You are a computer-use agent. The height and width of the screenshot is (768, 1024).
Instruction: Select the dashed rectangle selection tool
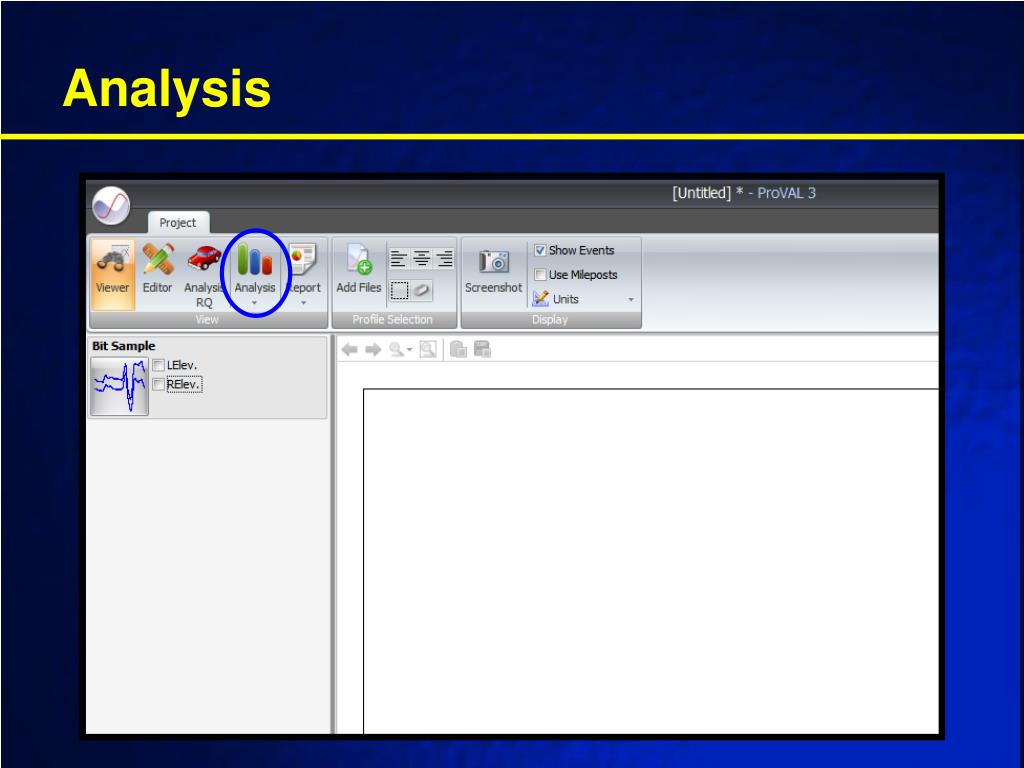399,290
